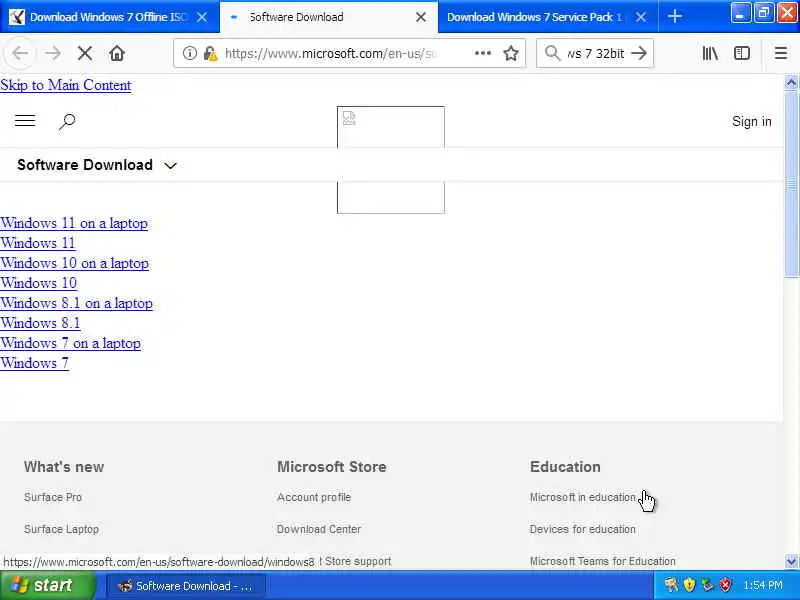
Task: Open Store support footer link
Action: click(x=357, y=561)
